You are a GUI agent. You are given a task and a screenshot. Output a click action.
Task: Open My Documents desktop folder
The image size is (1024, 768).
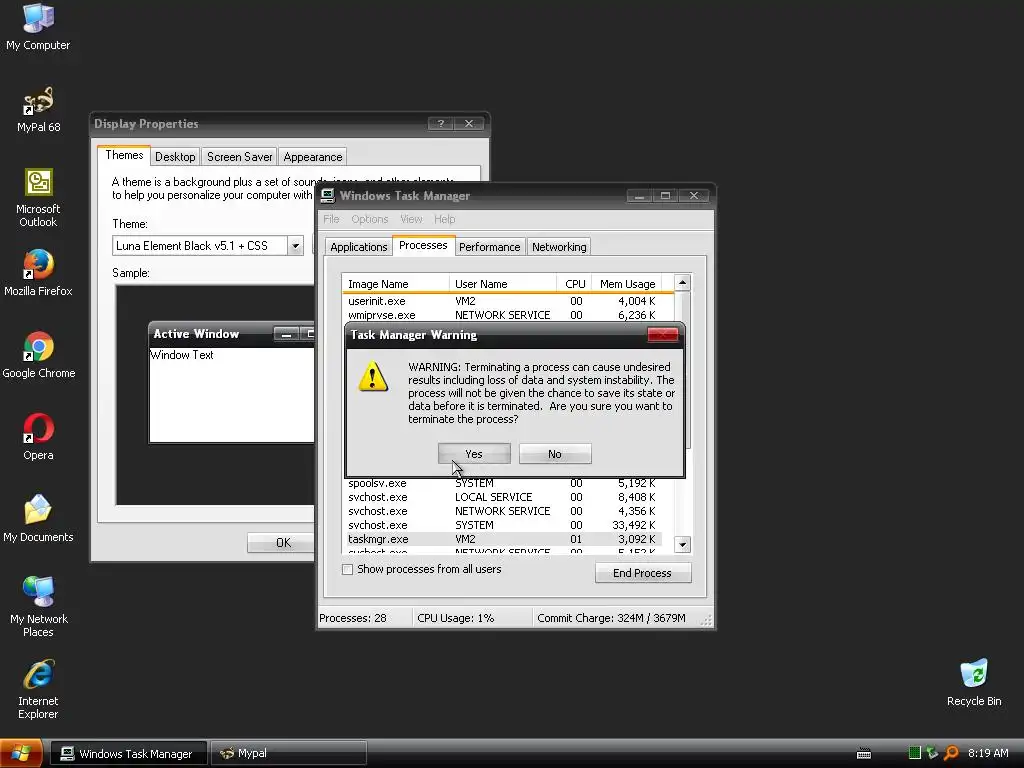click(x=38, y=519)
